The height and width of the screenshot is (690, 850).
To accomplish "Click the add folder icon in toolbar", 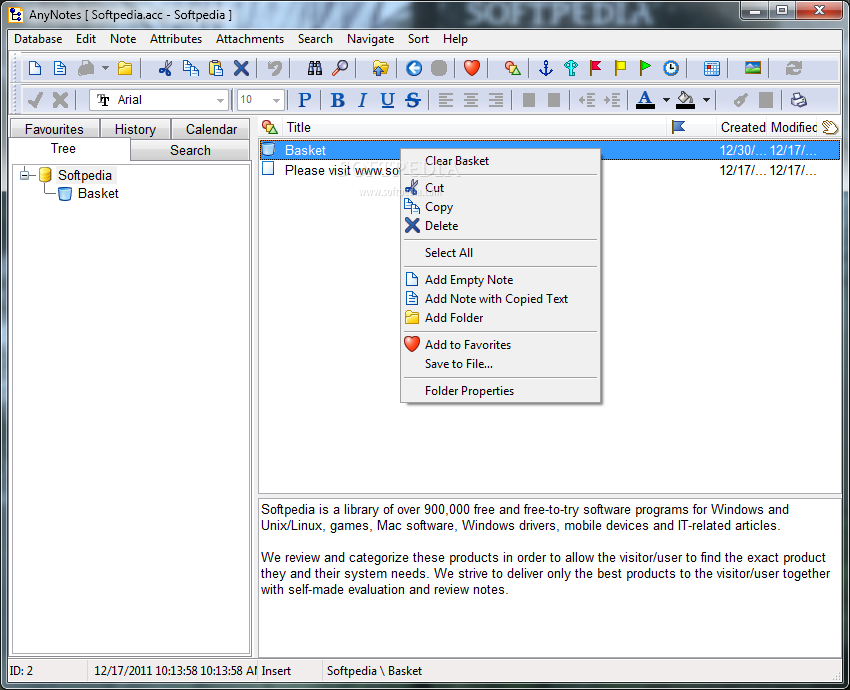I will click(125, 68).
